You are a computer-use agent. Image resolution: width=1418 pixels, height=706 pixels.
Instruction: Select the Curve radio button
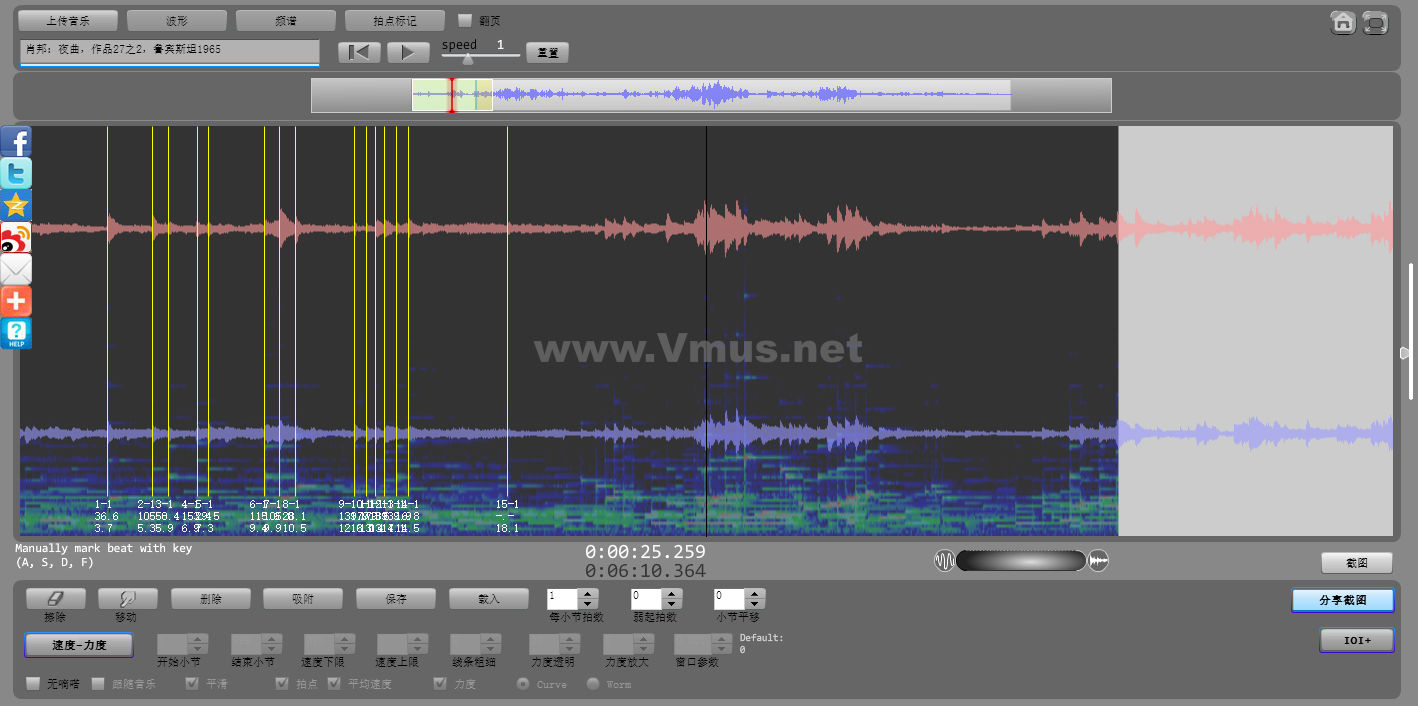pos(522,684)
